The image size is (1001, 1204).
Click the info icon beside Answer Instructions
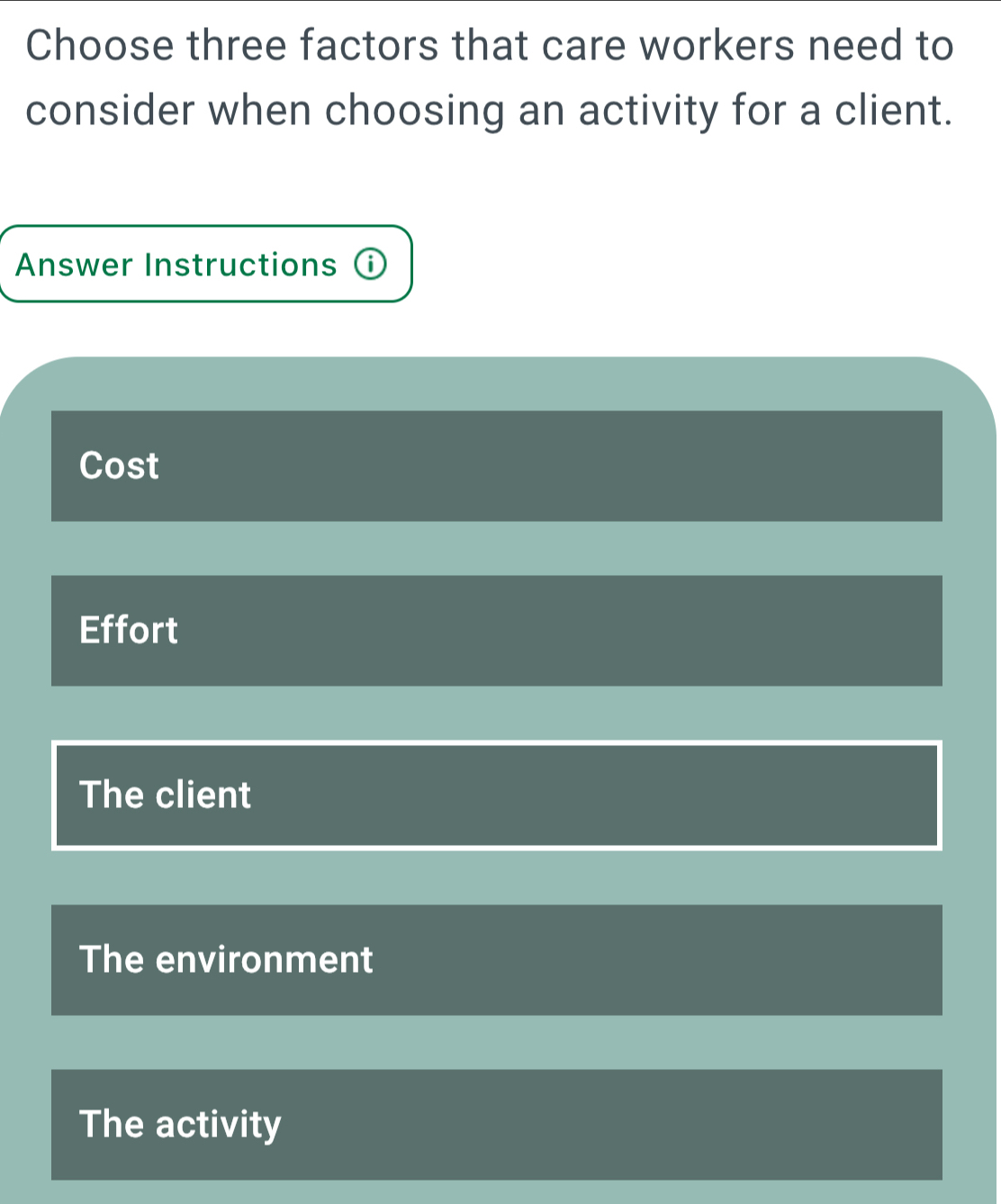click(x=370, y=265)
